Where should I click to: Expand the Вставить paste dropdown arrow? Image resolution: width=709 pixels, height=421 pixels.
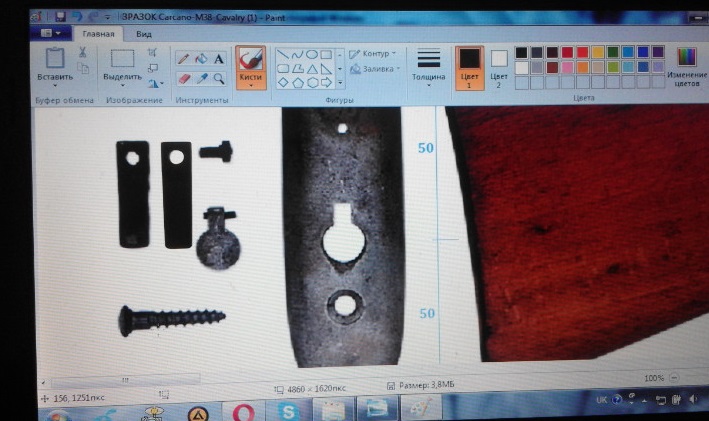pyautogui.click(x=55, y=85)
